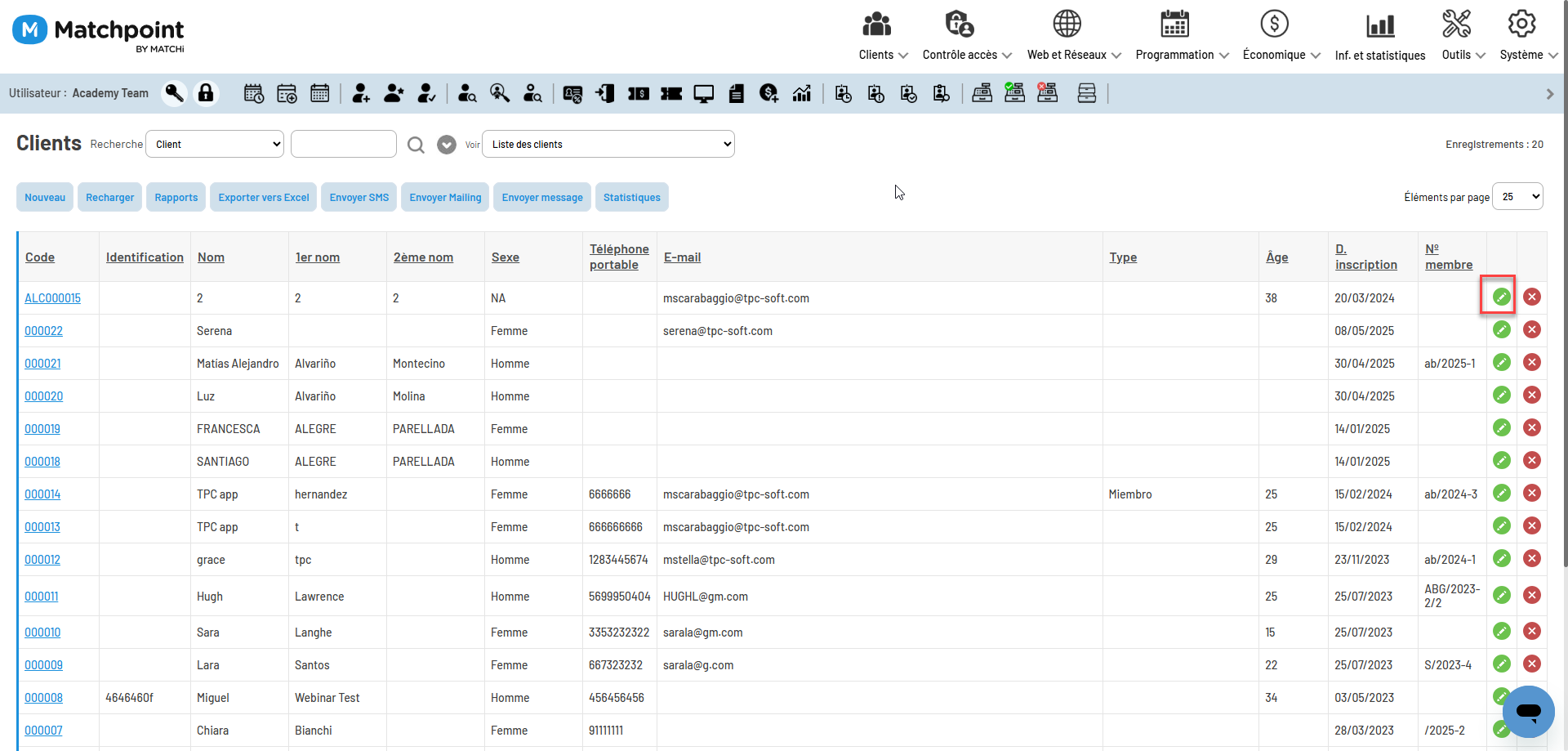1568x751 pixels.
Task: Click the round down-arrow advanced search button
Action: [447, 145]
